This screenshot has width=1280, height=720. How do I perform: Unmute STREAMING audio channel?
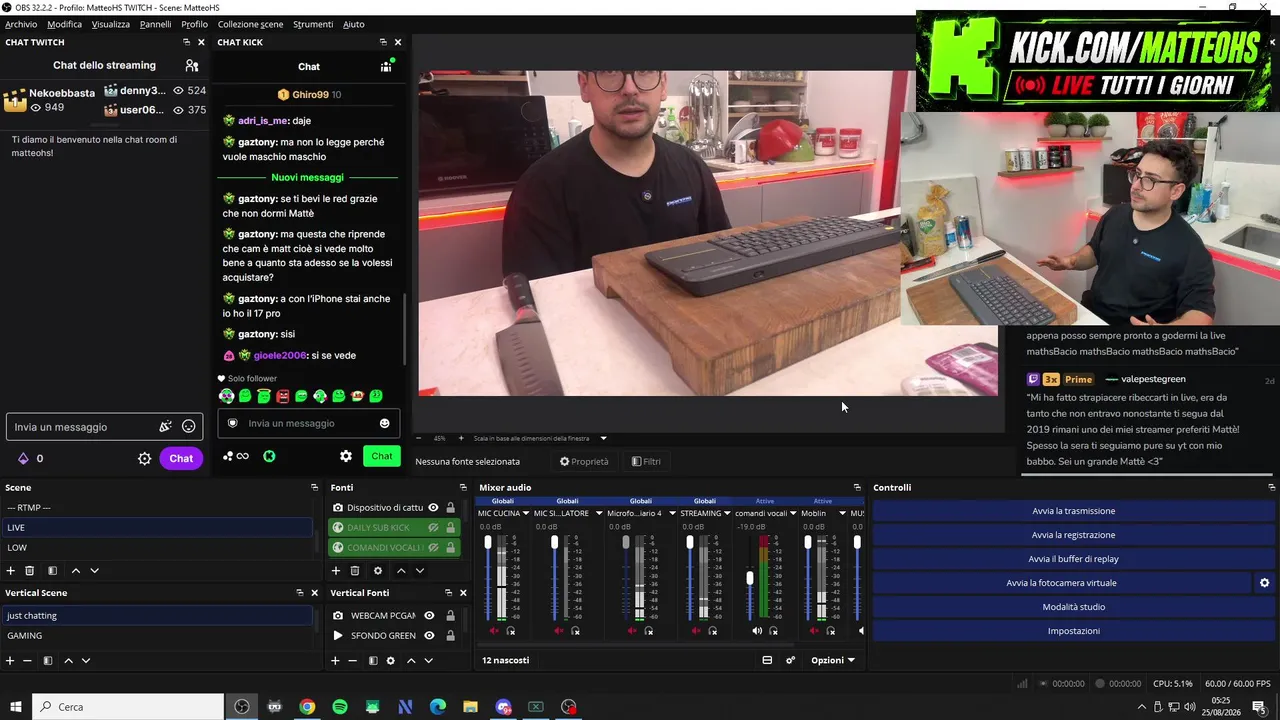coord(696,631)
